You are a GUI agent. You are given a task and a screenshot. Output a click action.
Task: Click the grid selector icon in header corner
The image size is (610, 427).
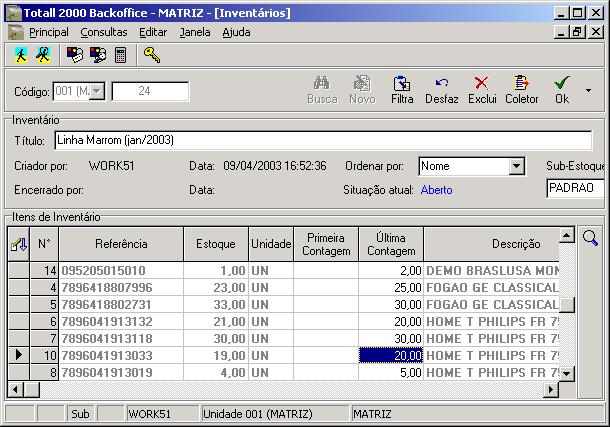point(18,243)
